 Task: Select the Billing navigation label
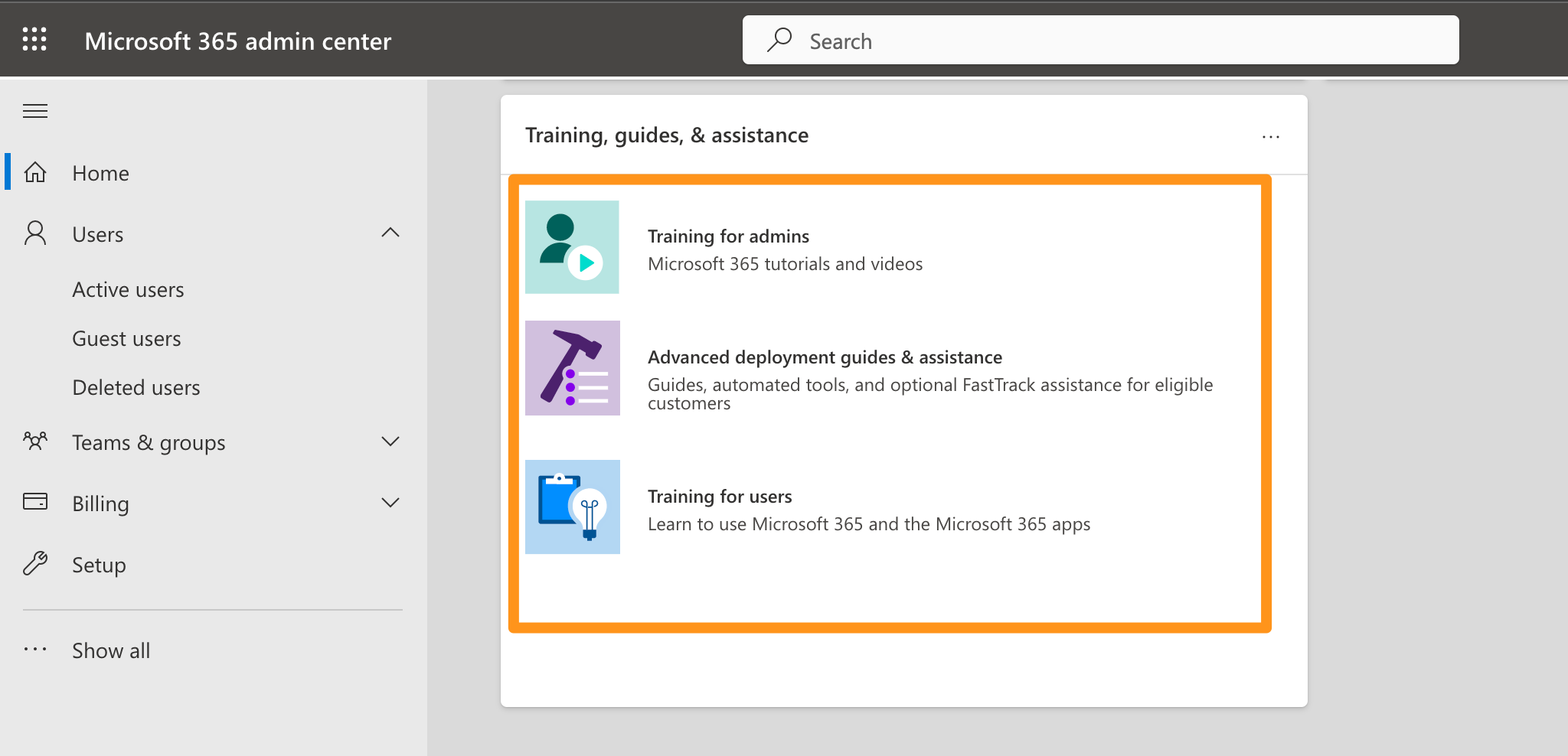[x=100, y=503]
